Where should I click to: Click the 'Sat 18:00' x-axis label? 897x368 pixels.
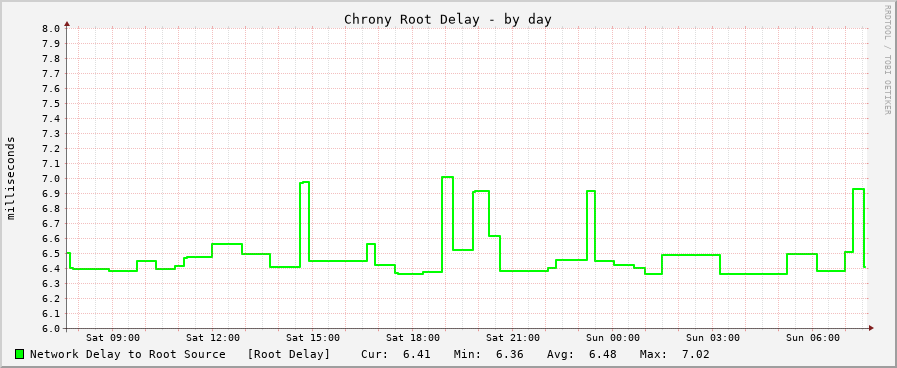click(413, 338)
